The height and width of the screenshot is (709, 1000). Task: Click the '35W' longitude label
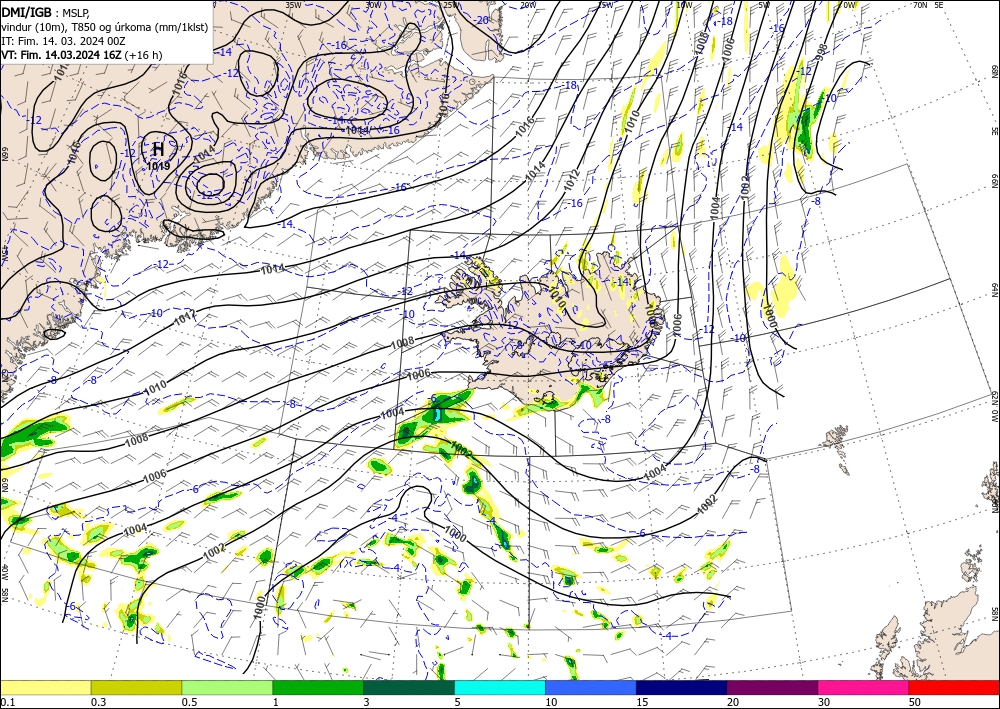[293, 4]
